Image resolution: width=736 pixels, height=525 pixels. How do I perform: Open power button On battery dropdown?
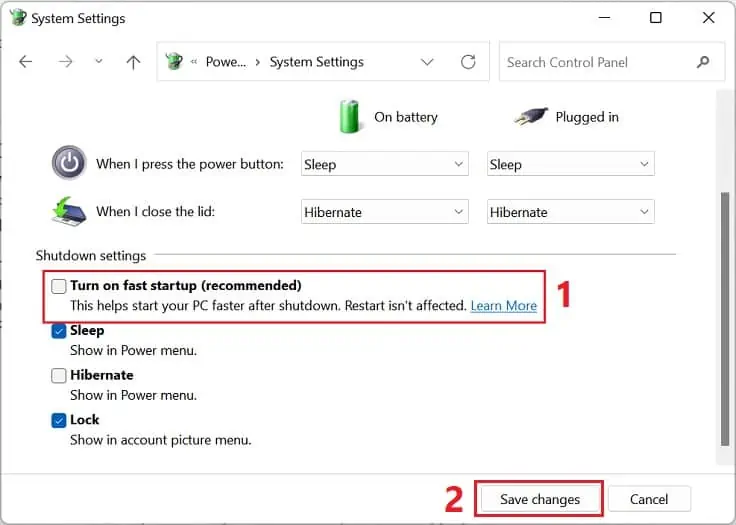coord(385,164)
